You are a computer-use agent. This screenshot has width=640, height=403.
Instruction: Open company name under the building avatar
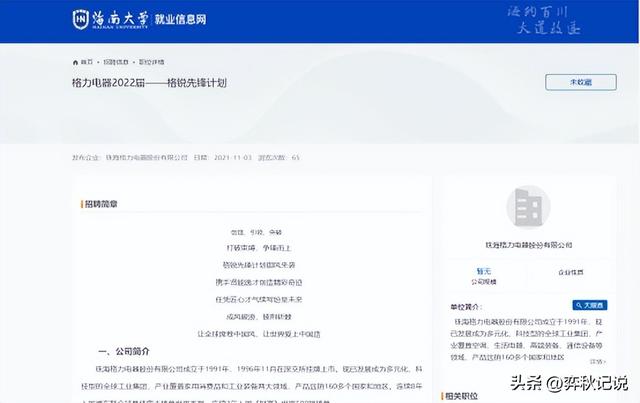[528, 245]
